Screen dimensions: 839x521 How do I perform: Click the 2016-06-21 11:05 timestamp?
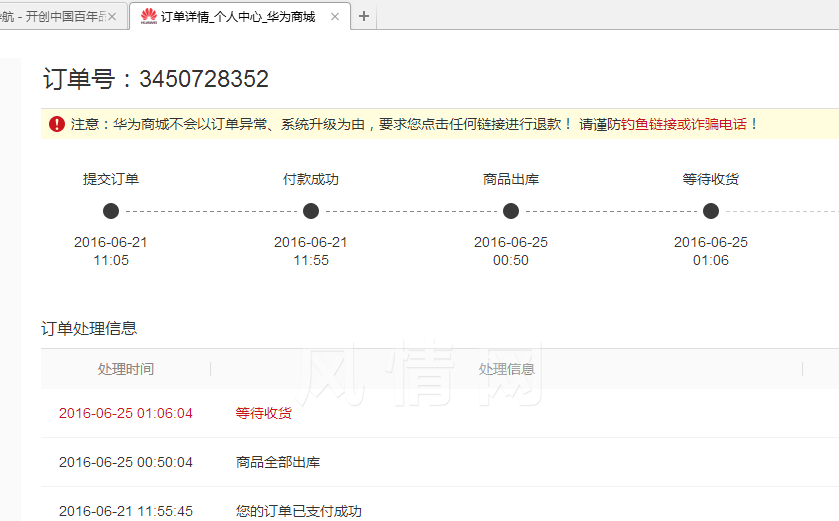pyautogui.click(x=111, y=251)
